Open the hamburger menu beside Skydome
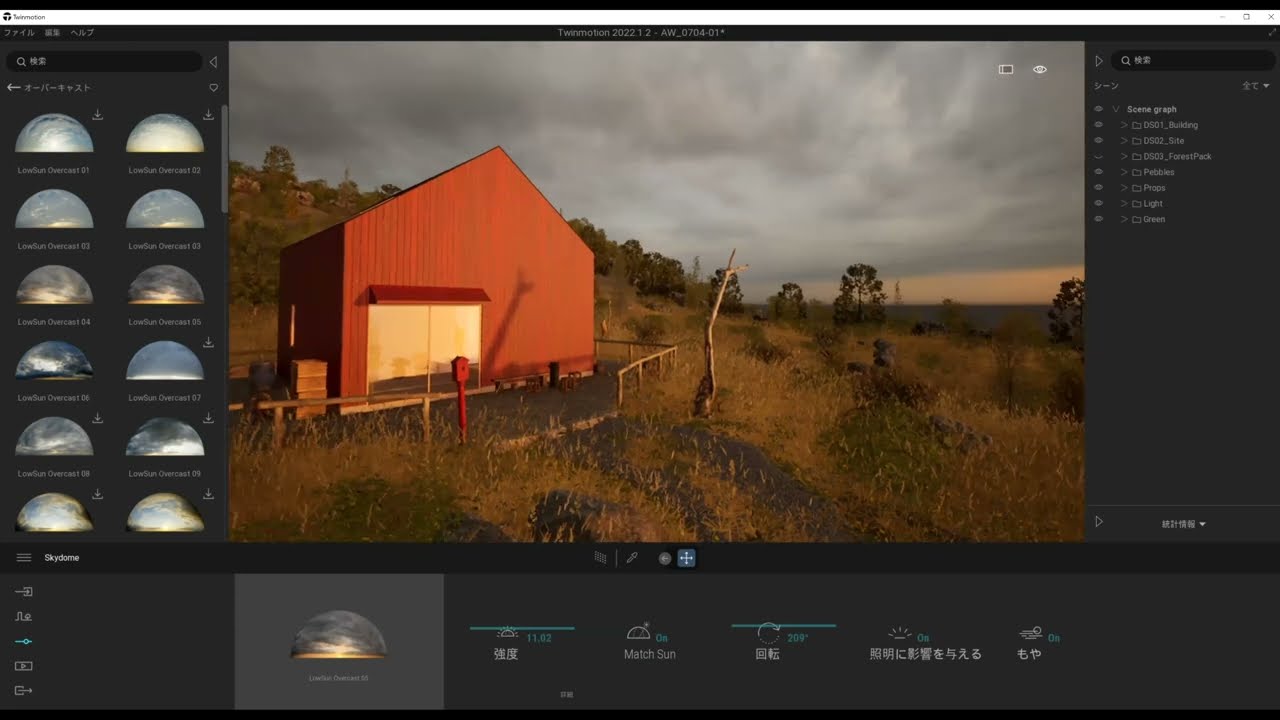Screen dimensions: 1280x720 (x=24, y=558)
